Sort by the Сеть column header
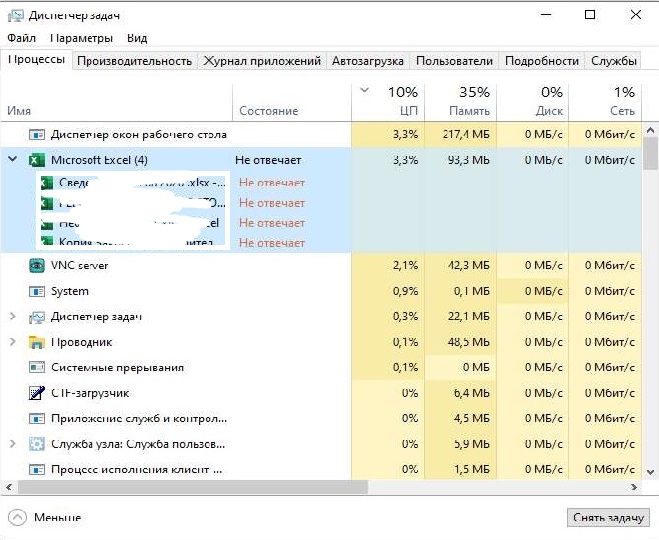 [x=605, y=103]
